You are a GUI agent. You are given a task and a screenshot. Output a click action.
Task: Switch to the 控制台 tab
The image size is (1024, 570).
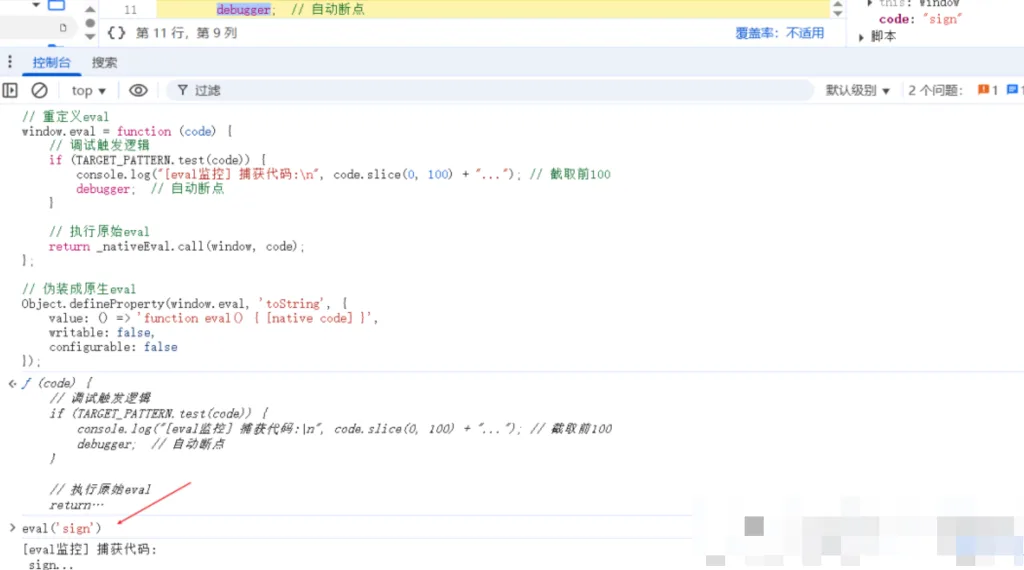pyautogui.click(x=52, y=63)
